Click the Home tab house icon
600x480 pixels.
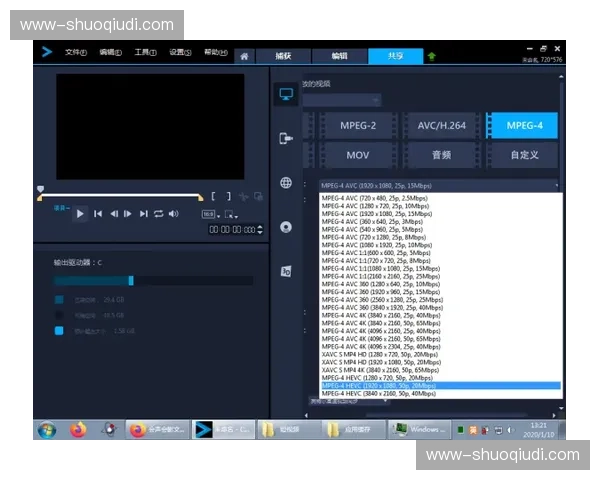[244, 56]
